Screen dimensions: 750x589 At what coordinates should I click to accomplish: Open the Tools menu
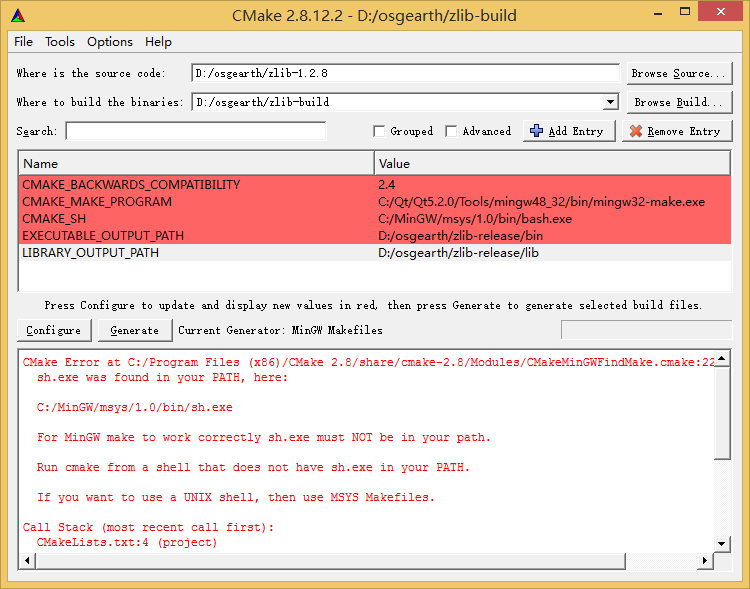coord(60,42)
